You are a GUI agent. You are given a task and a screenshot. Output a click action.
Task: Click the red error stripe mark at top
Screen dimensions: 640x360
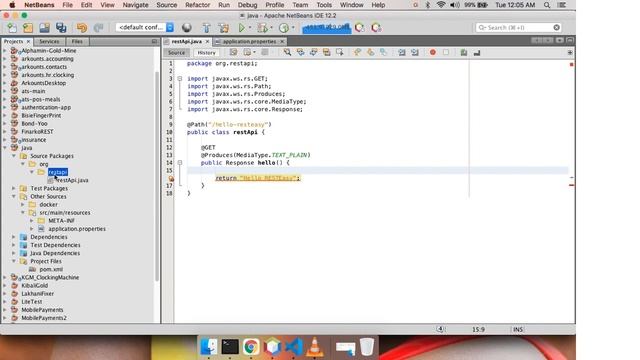[x=571, y=64]
